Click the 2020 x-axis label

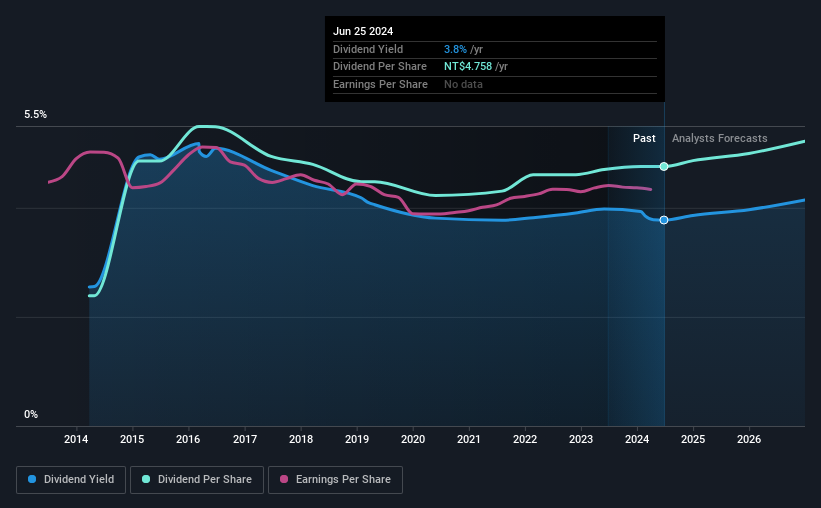click(x=413, y=439)
